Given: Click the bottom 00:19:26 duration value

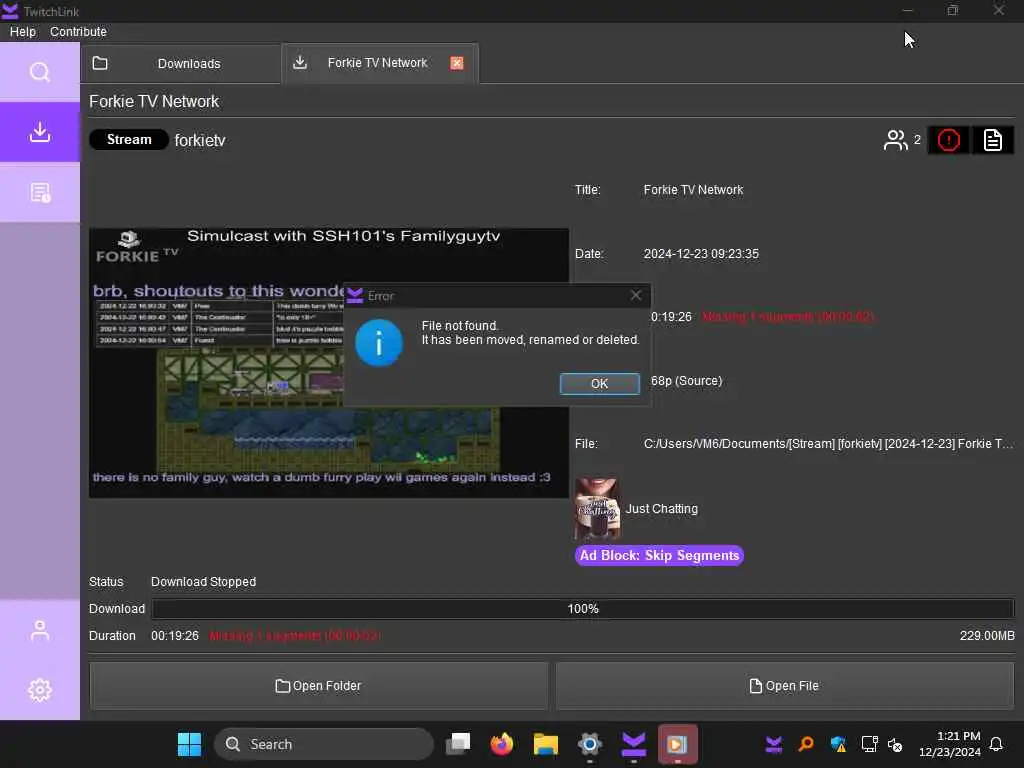Looking at the screenshot, I should click(174, 636).
